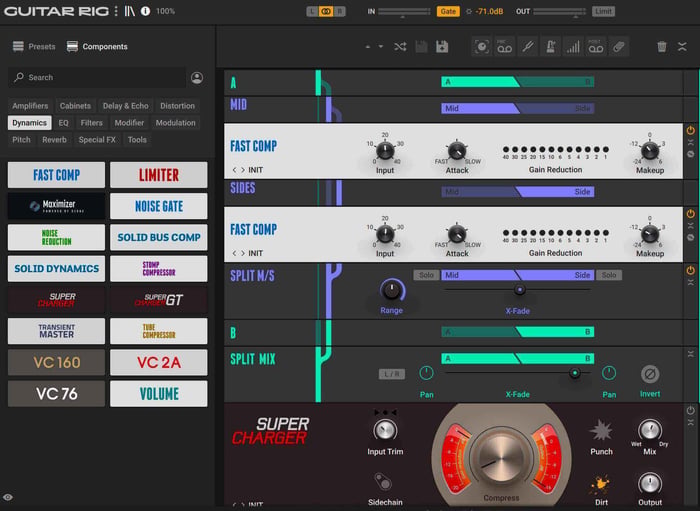
Task: Select the Dynamics category
Action: click(29, 123)
